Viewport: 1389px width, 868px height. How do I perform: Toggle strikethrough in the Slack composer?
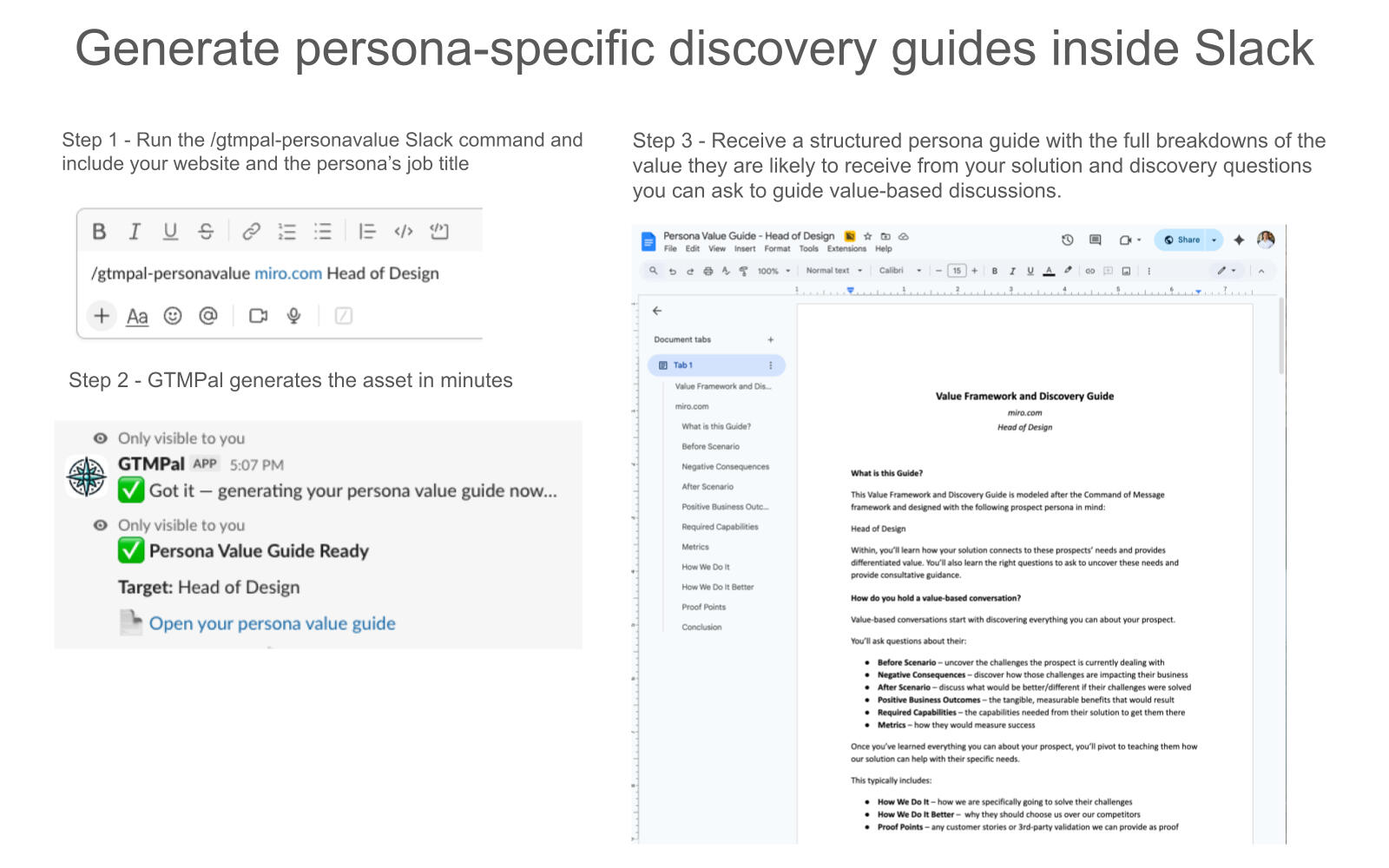pos(206,231)
